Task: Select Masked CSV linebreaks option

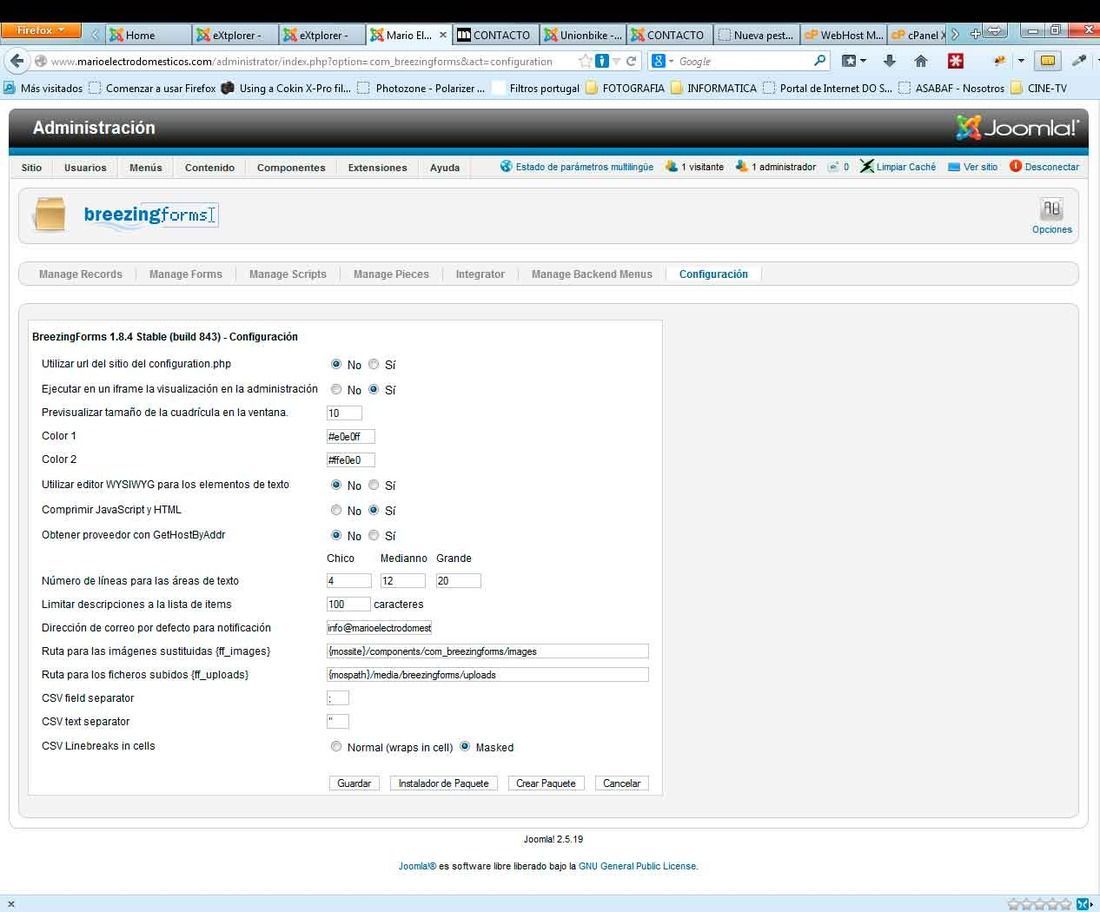Action: click(x=464, y=747)
